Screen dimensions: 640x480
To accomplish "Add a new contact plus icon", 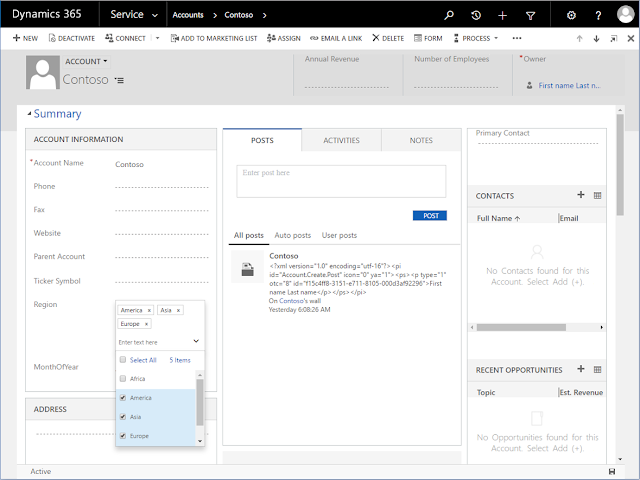I will (581, 195).
